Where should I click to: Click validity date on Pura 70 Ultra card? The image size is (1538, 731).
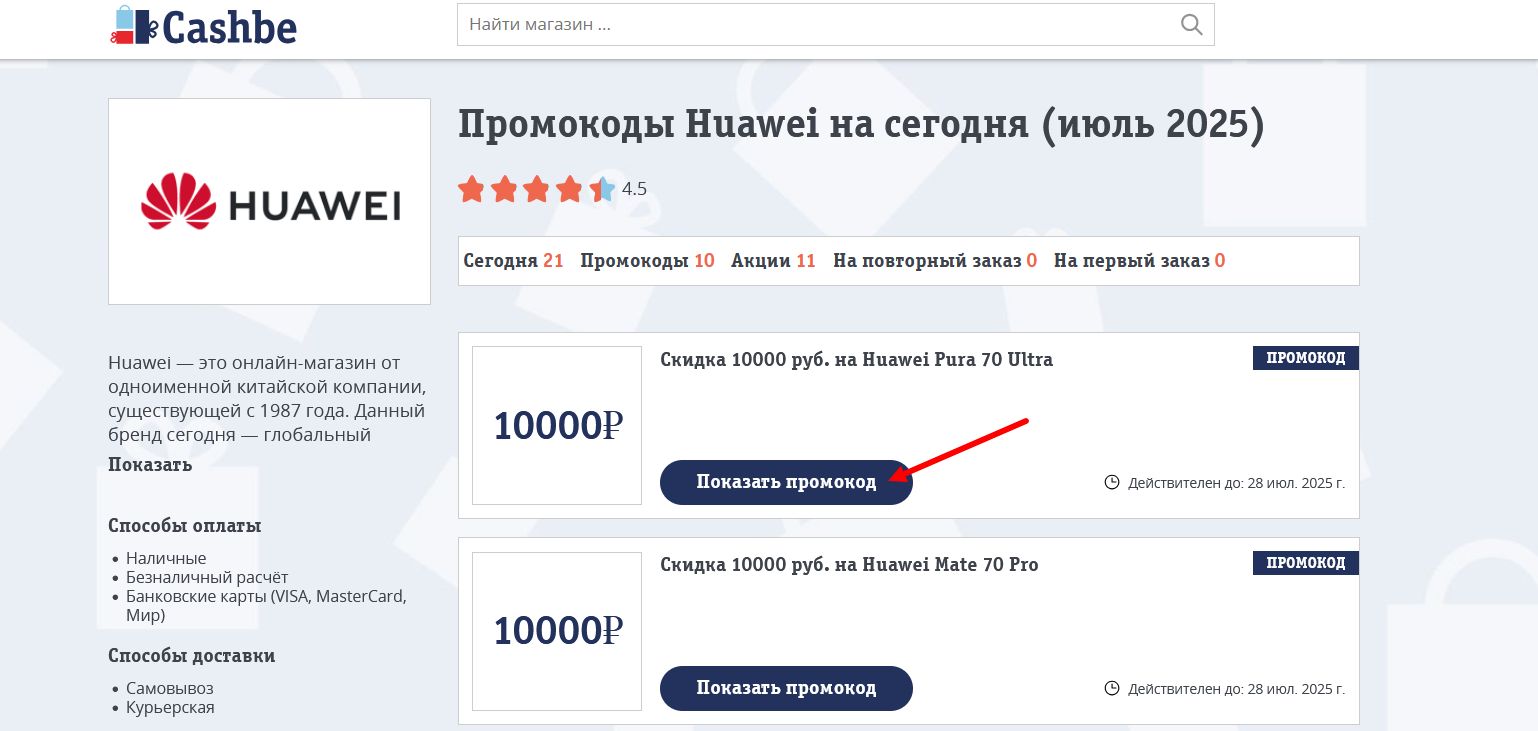(1237, 483)
